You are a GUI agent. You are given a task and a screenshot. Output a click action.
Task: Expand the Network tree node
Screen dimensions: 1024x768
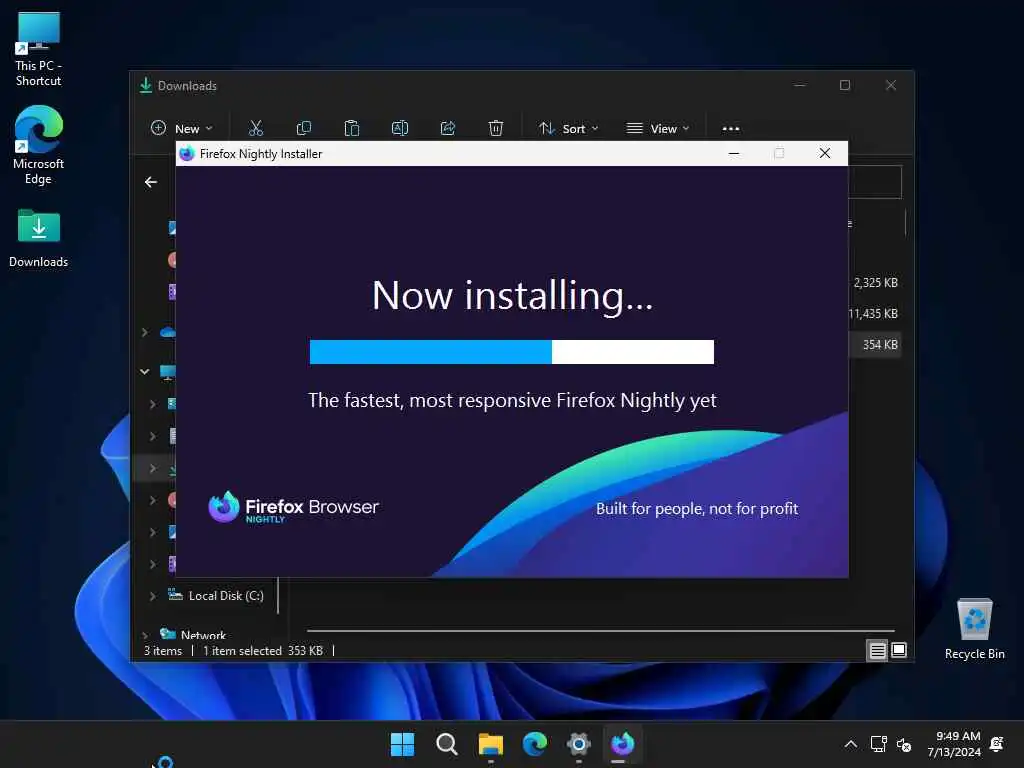[145, 635]
